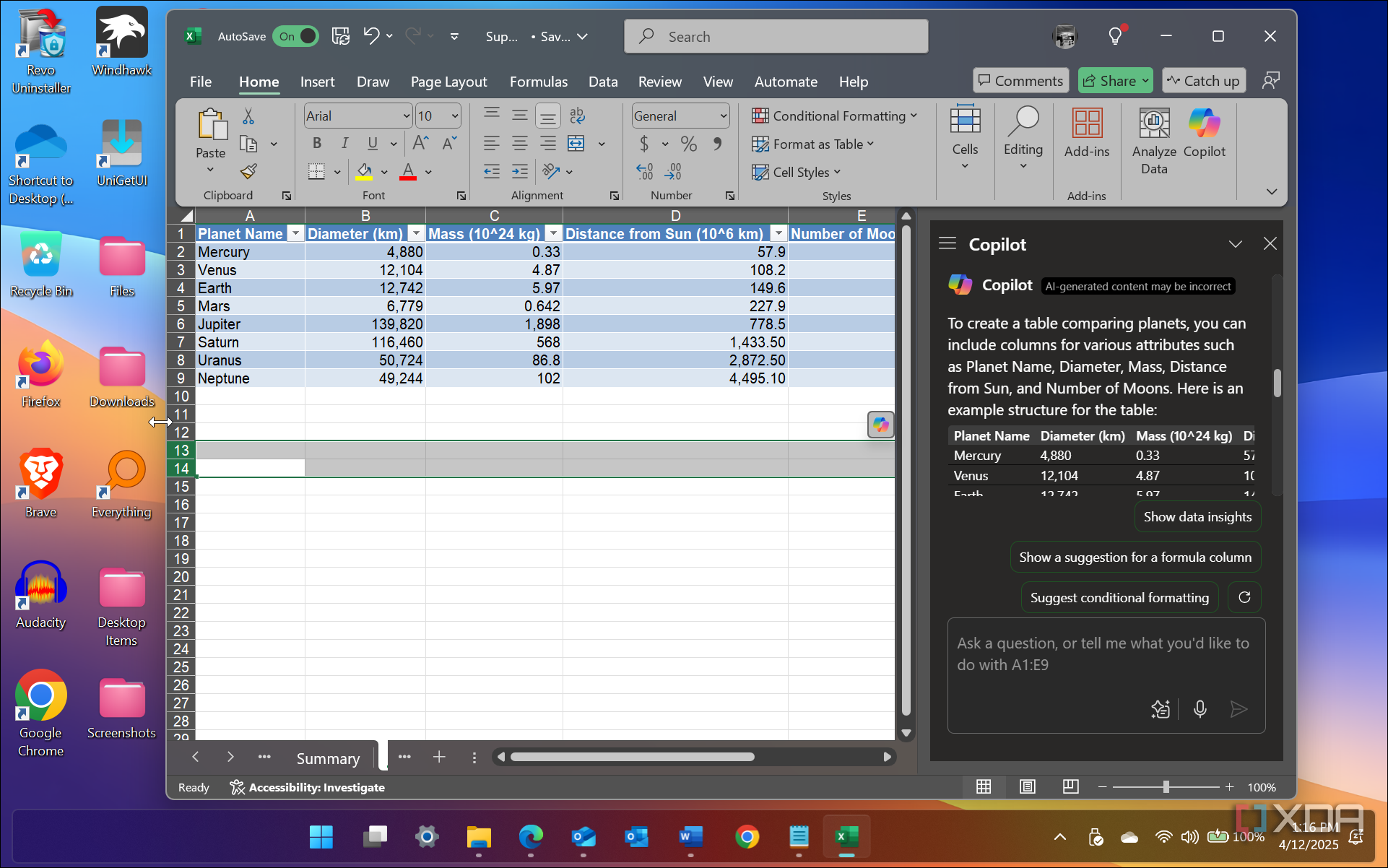Click the Increase Decimal icon
Screen dimensions: 1388x868
point(644,172)
